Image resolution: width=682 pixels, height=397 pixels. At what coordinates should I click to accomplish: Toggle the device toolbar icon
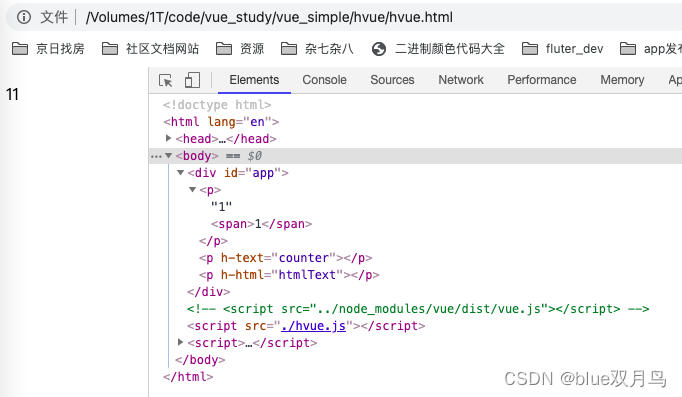(x=192, y=80)
